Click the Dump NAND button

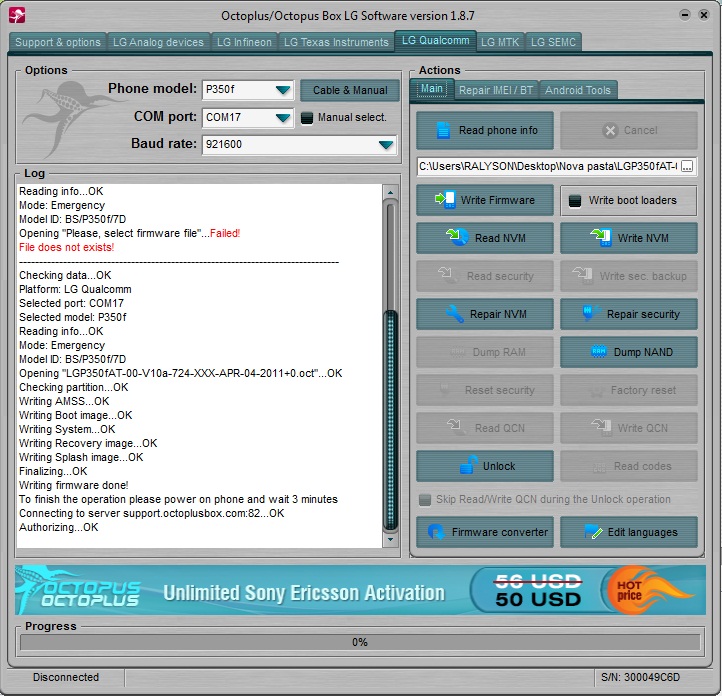629,352
